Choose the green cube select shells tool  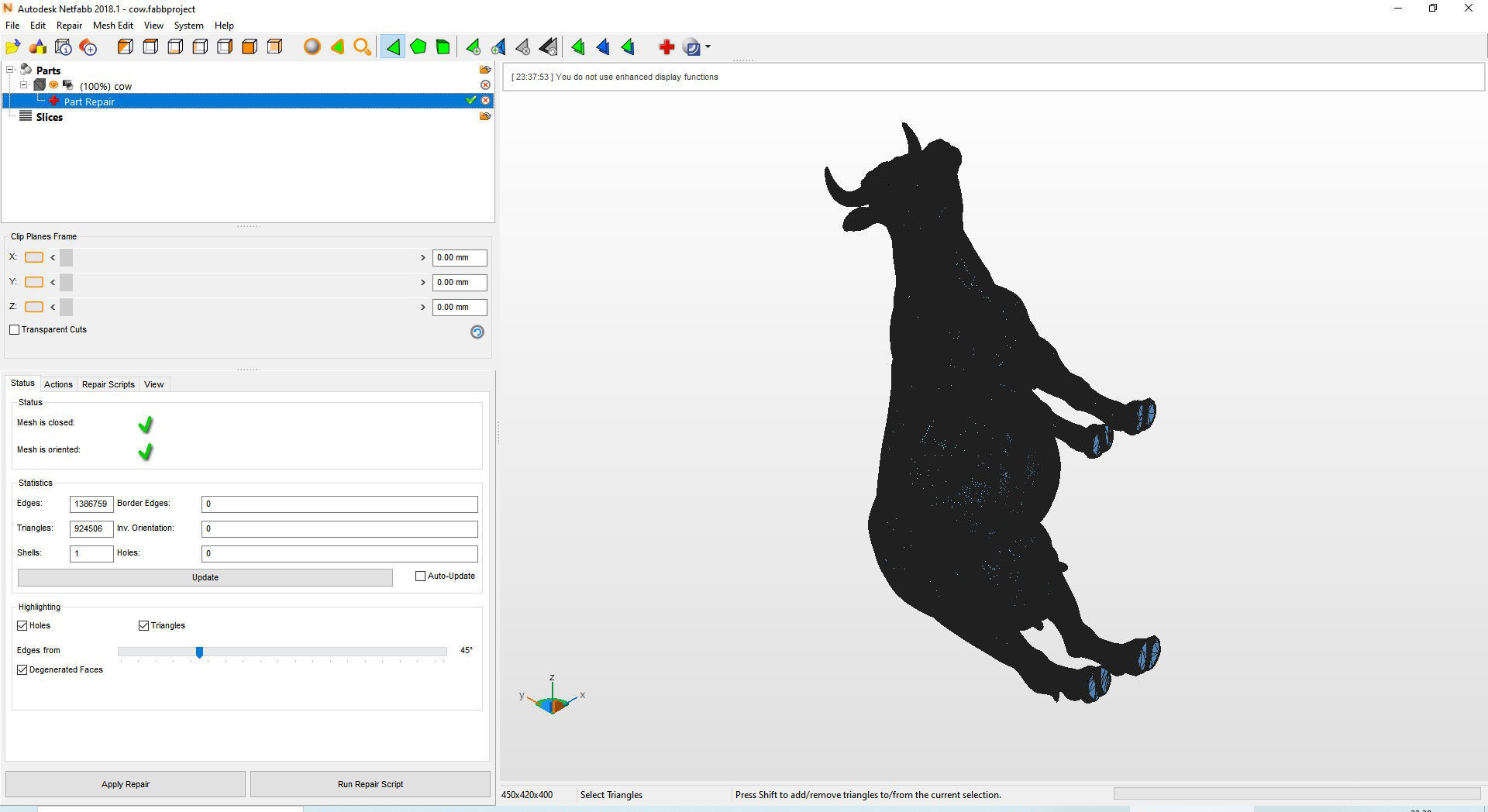[x=443, y=47]
